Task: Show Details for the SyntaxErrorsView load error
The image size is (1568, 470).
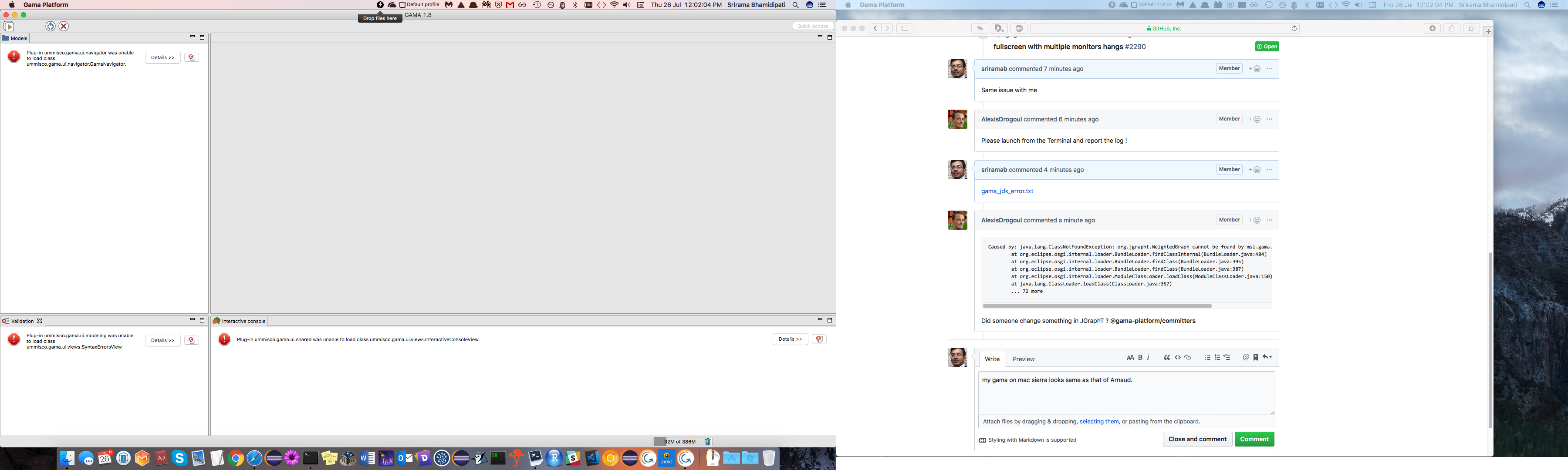Action: (x=162, y=340)
